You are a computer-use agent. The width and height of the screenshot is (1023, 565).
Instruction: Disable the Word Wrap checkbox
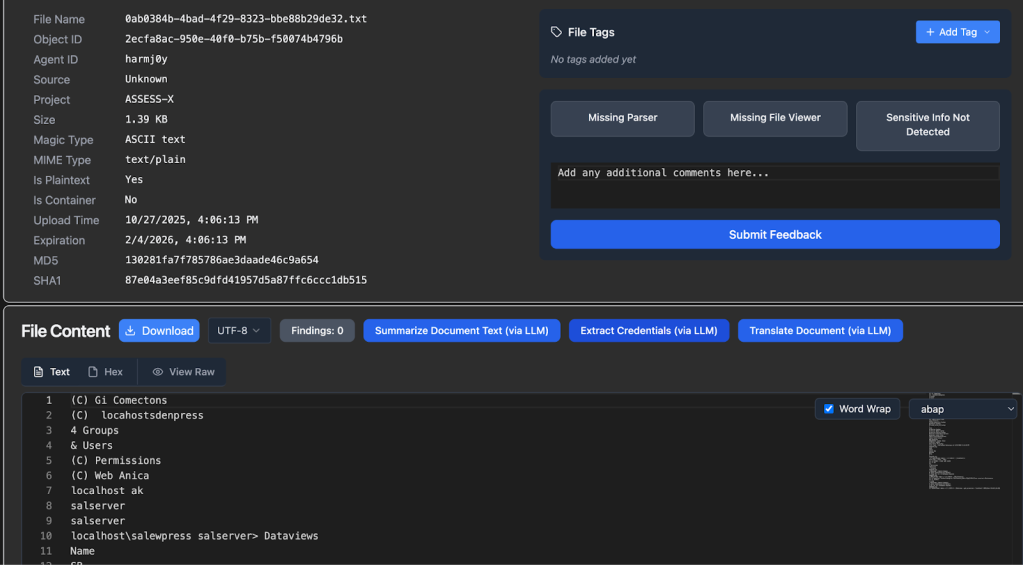coord(828,409)
